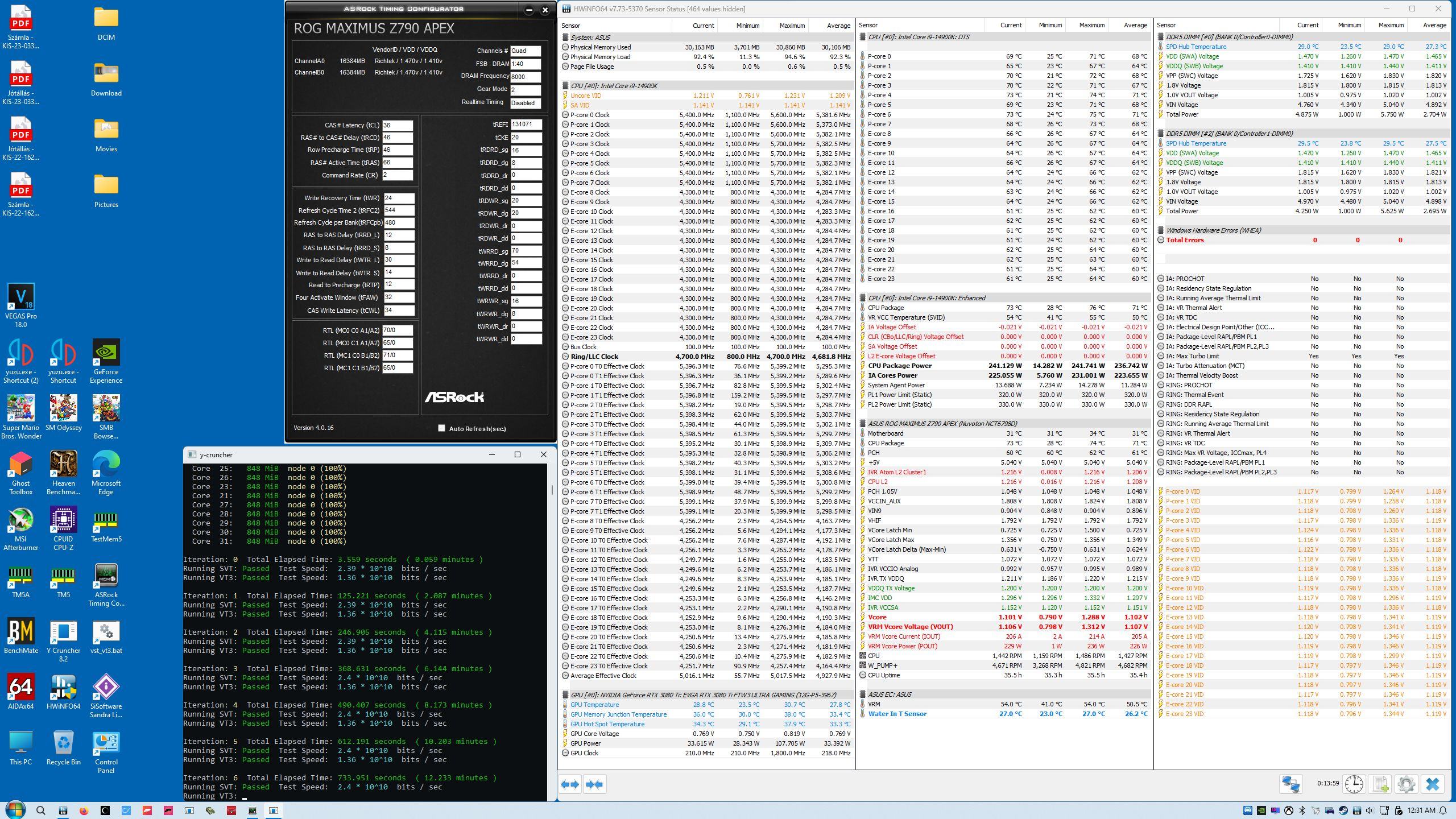Close sensors with blue X button

[1433, 784]
